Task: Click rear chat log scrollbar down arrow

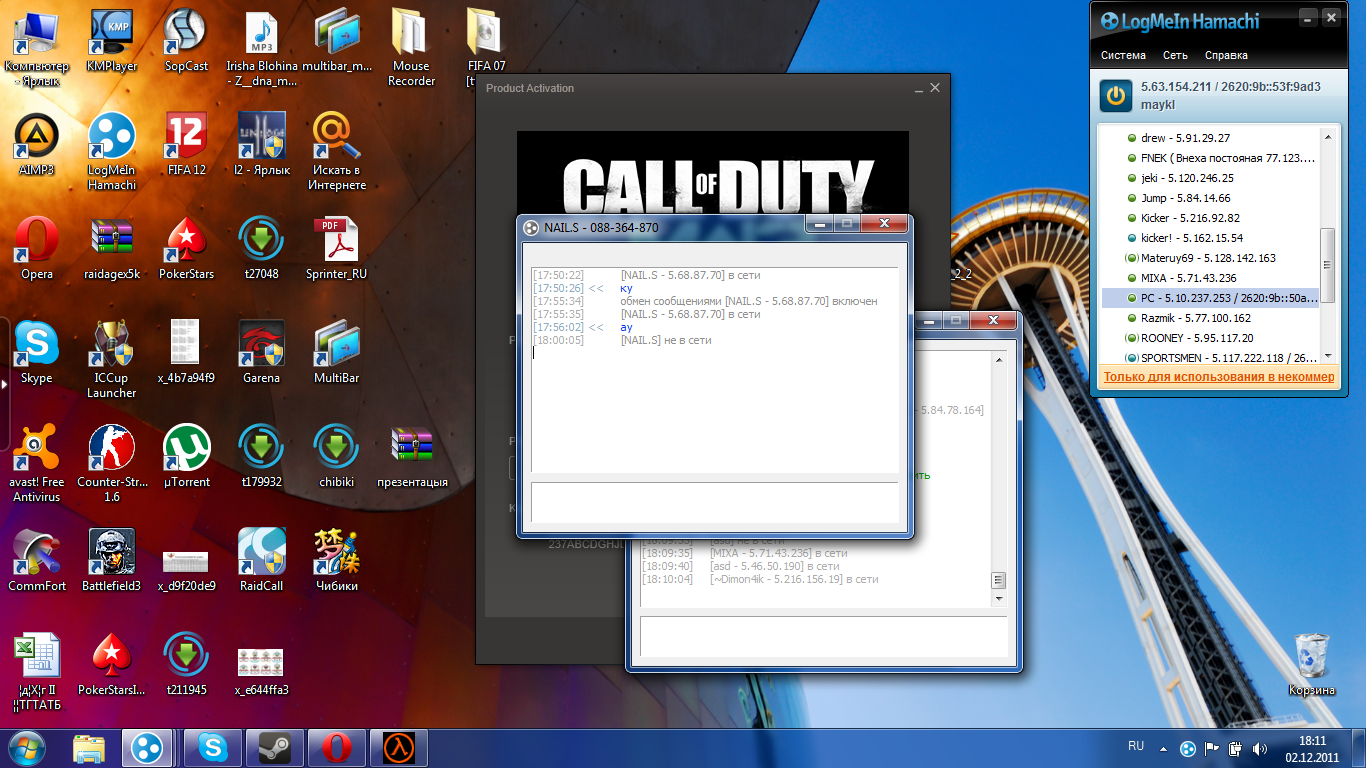Action: click(998, 598)
